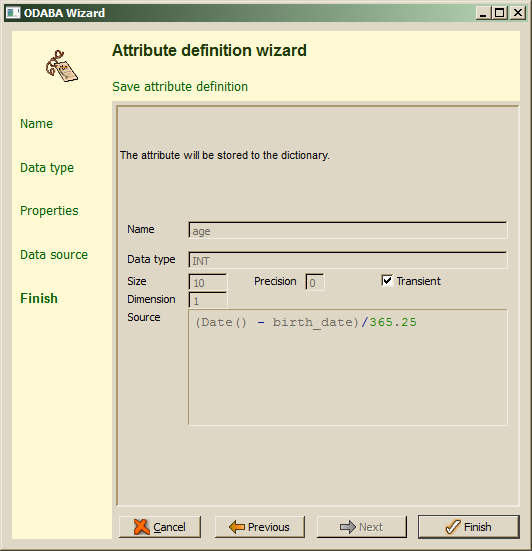This screenshot has height=551, width=532.
Task: Click the gray Next arrow icon
Action: 348,527
